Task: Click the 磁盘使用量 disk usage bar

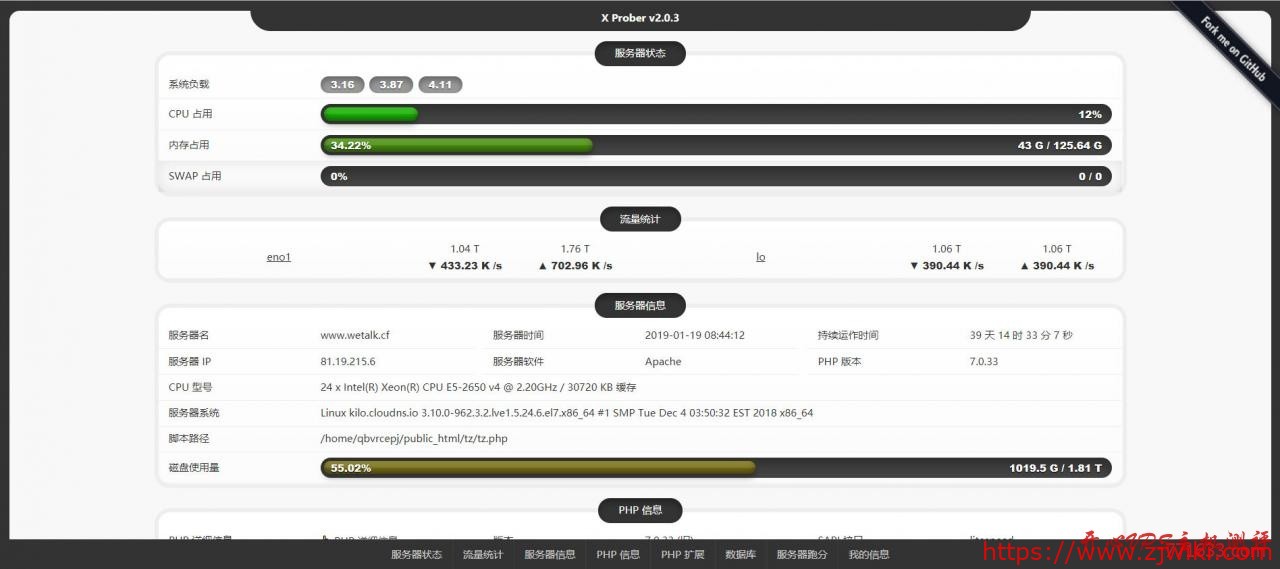Action: (x=715, y=468)
